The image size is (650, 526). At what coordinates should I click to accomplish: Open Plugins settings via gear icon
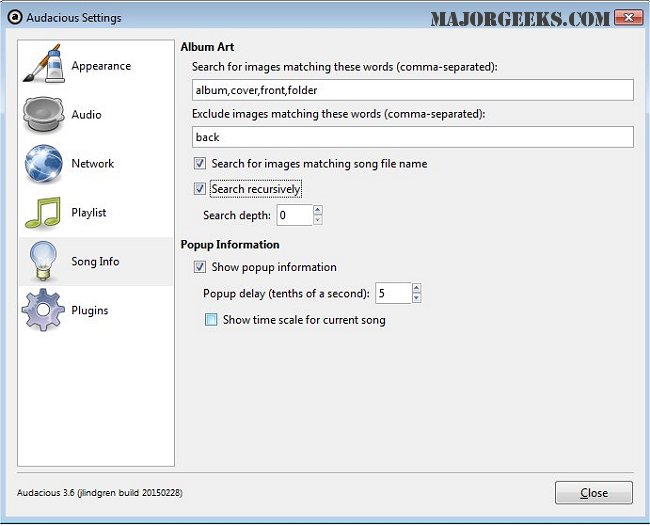pos(44,310)
